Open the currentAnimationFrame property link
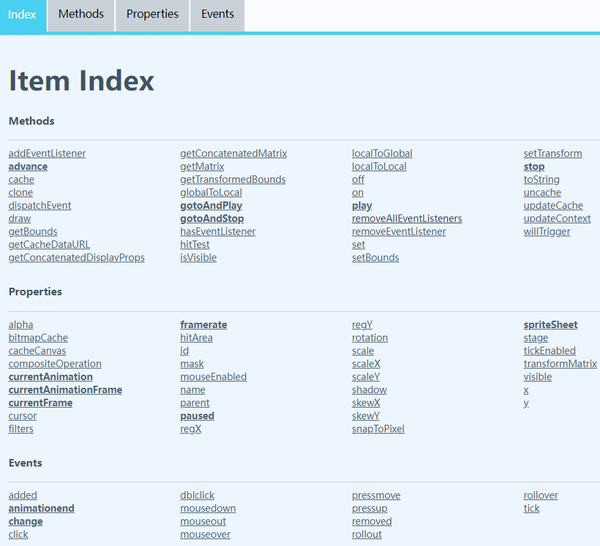 click(65, 390)
